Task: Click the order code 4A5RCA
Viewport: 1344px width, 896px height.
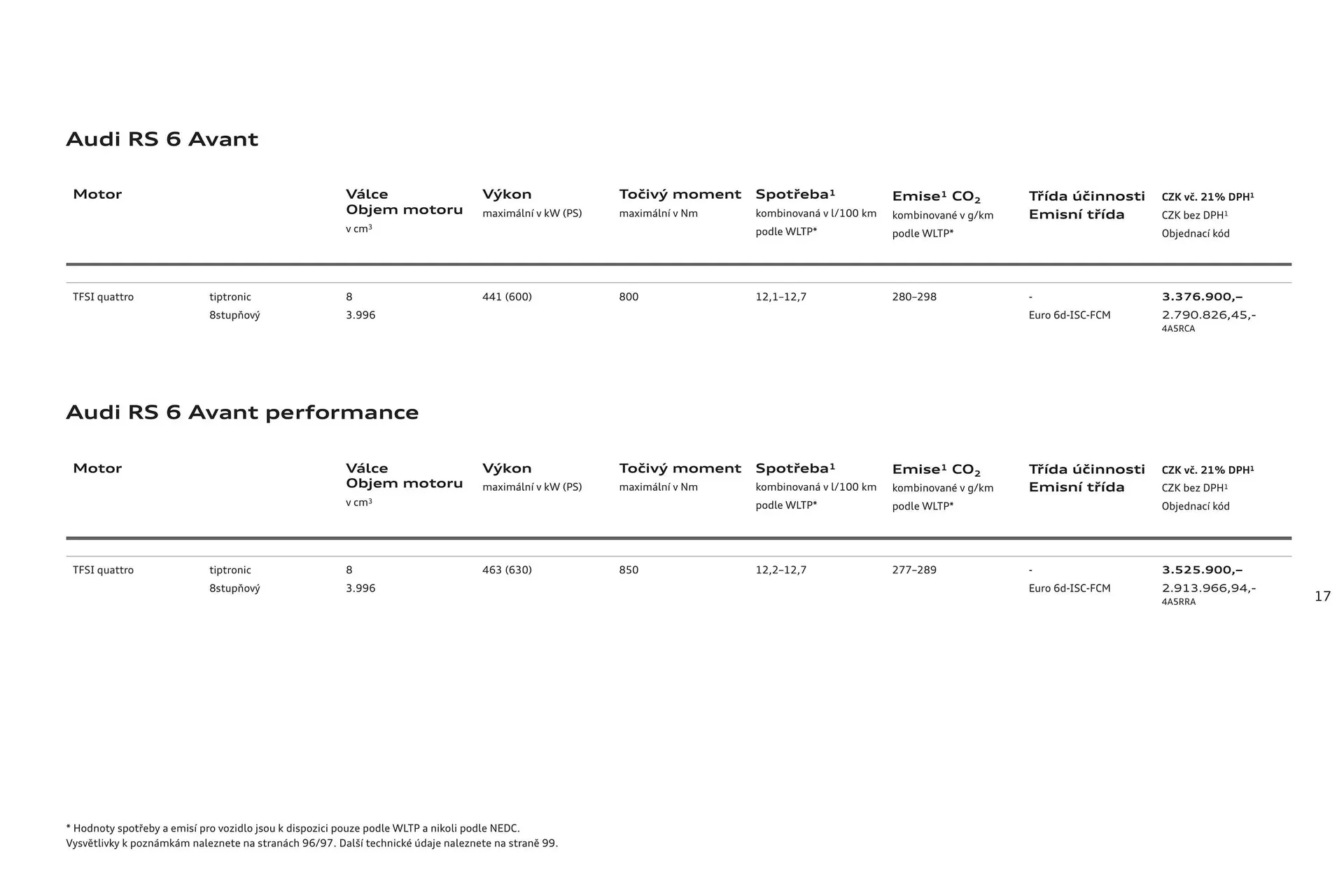Action: pos(1178,329)
